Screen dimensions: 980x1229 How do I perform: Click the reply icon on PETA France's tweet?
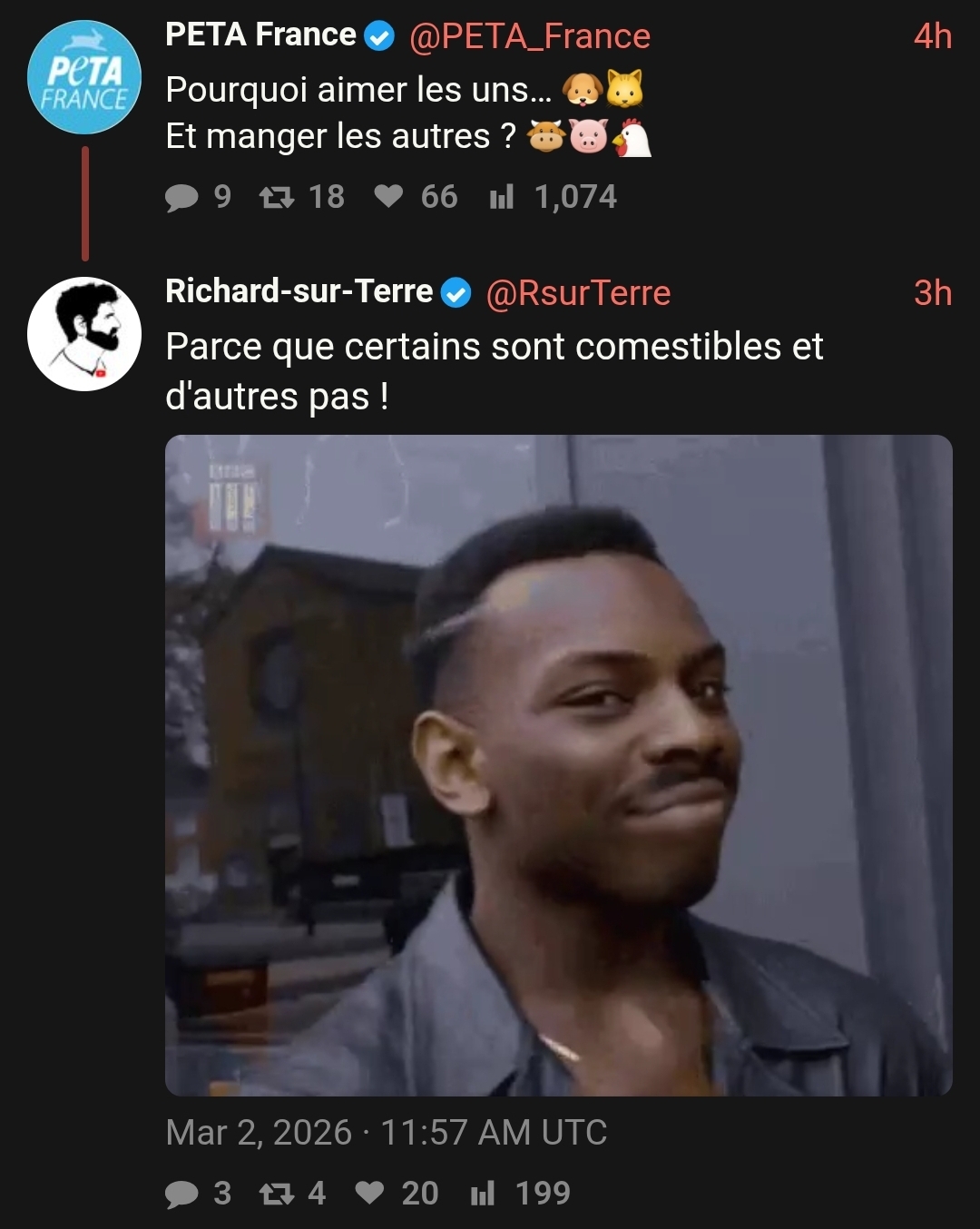(181, 197)
